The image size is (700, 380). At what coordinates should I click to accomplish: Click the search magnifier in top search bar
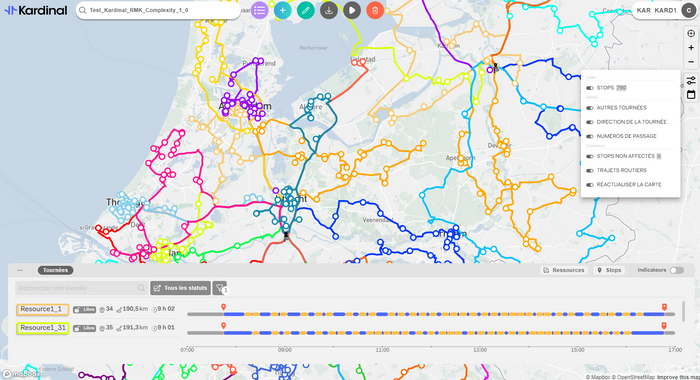click(x=83, y=10)
